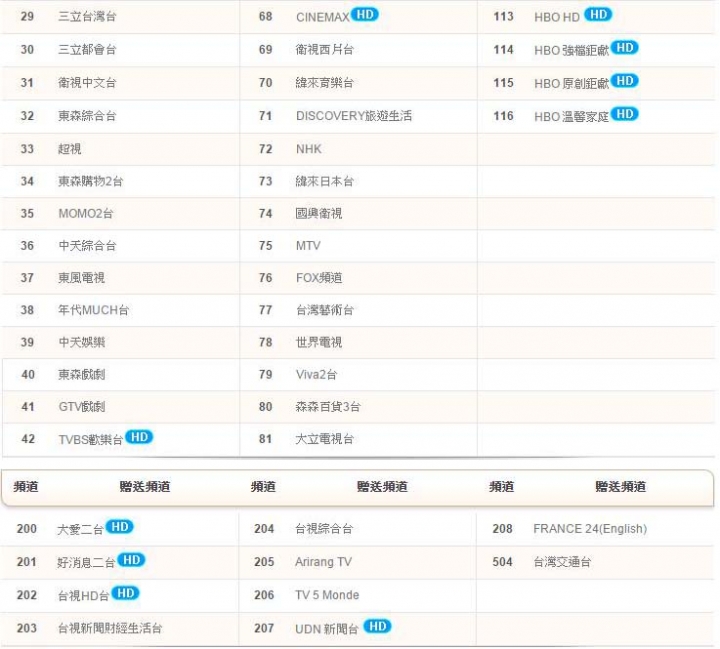
Task: Click the HD badge next to 大愛二台
Action: point(119,527)
